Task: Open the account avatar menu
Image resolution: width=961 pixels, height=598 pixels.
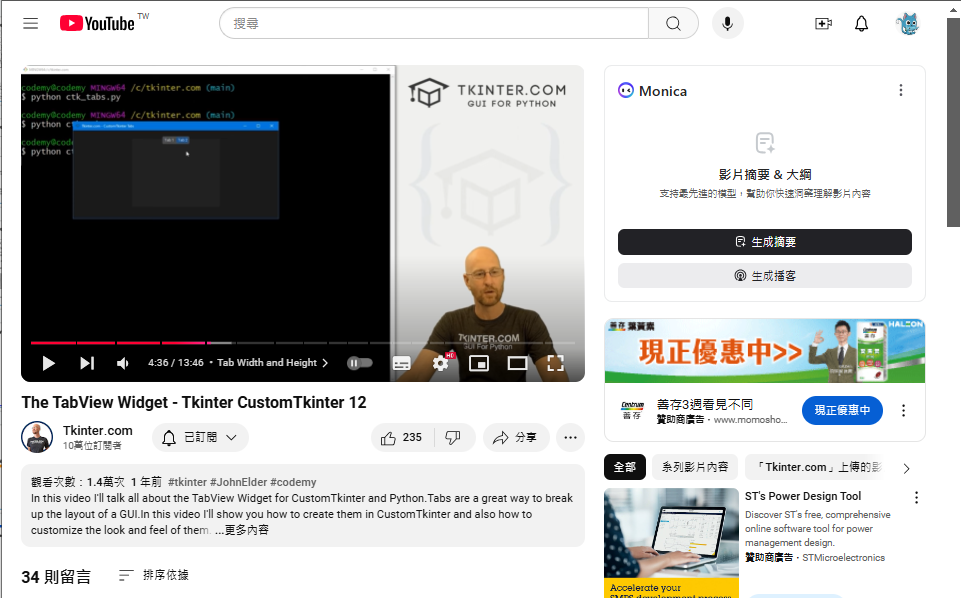Action: [907, 24]
